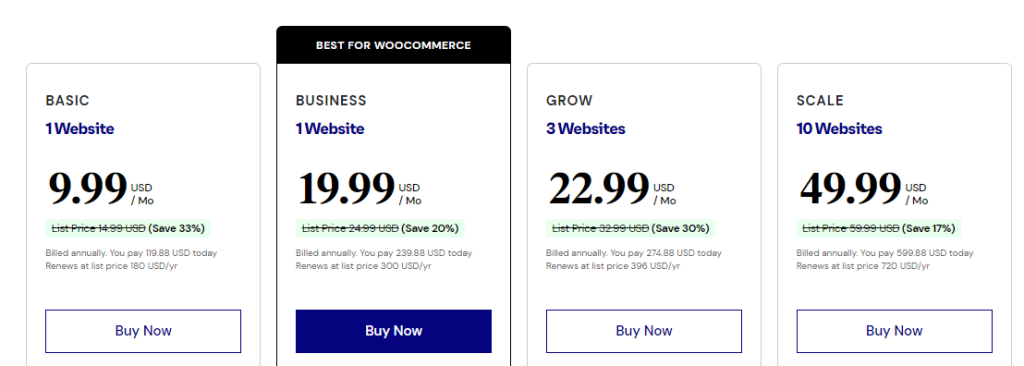Click the 1 Website label under Business
1024x366 pixels.
(x=330, y=129)
